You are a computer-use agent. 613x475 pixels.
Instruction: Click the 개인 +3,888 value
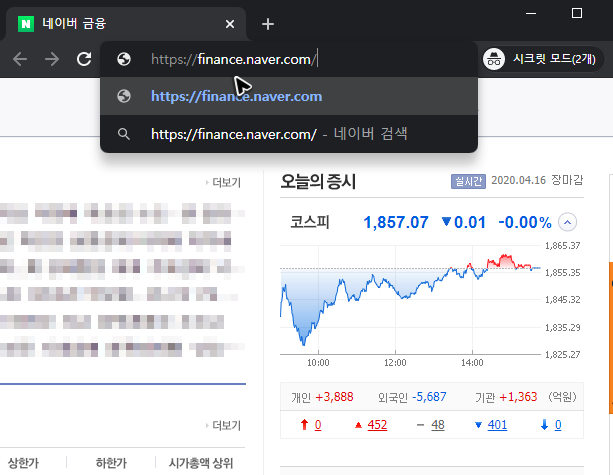tap(334, 397)
